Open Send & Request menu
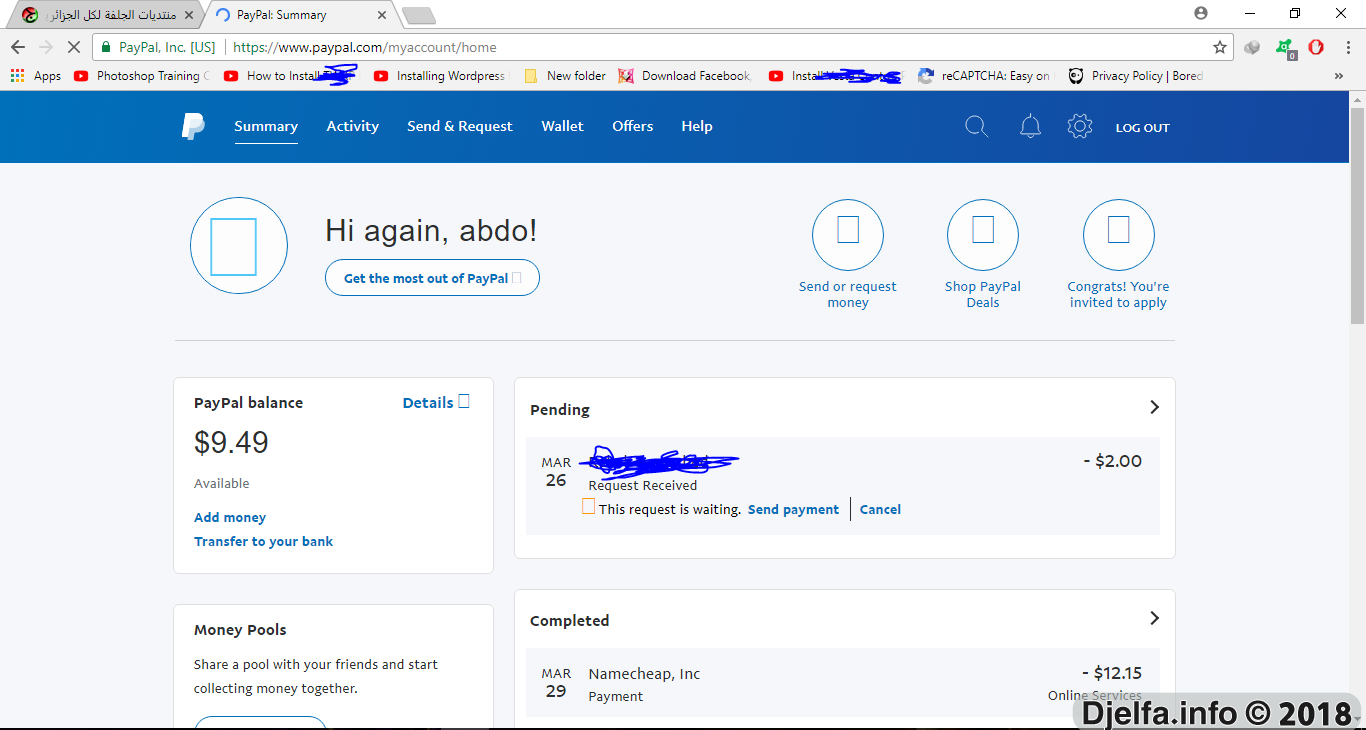1366x730 pixels. point(459,126)
